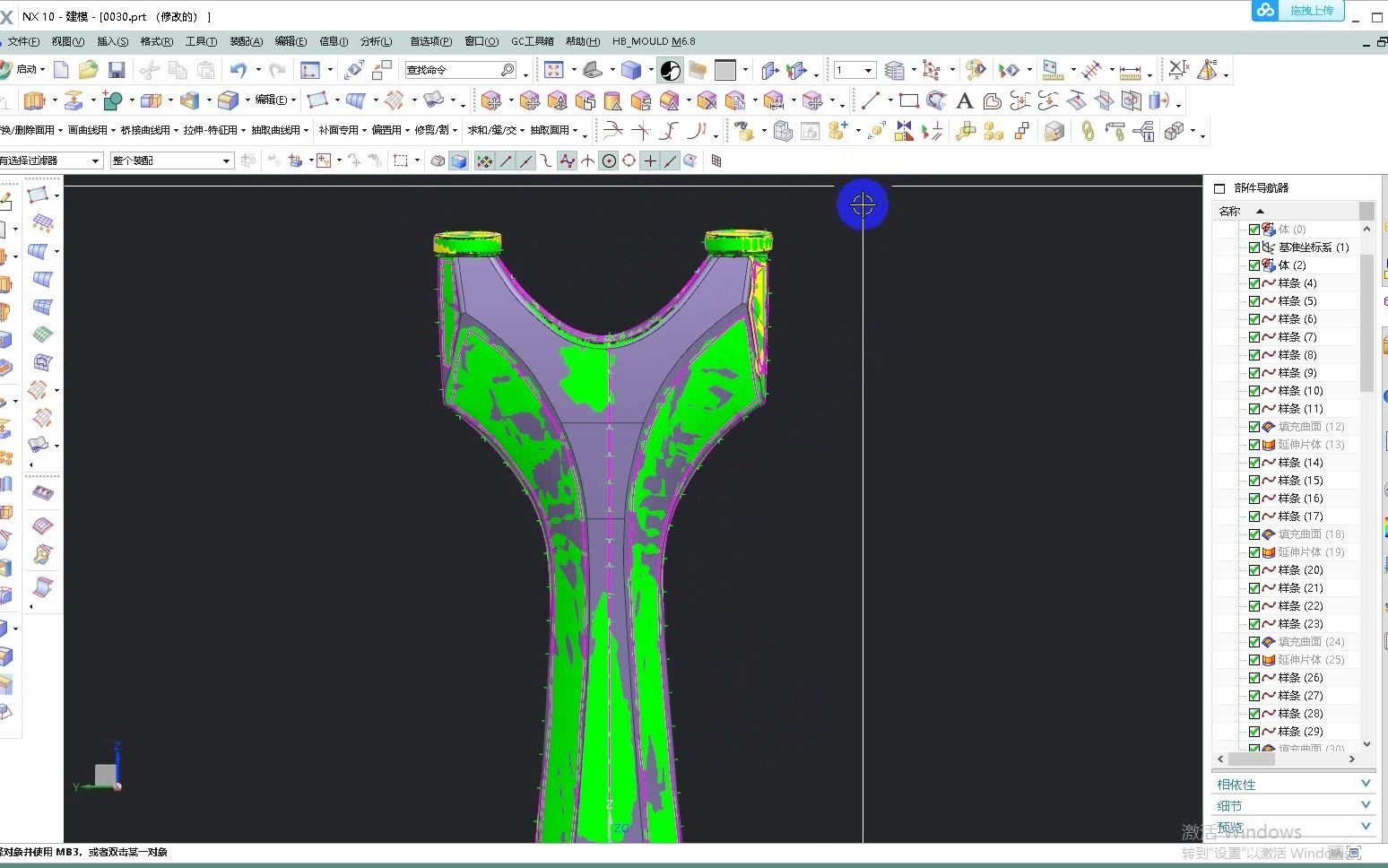Viewport: 1388px width, 868px height.
Task: Open the 画曲线用 dropdown menu
Action: coord(91,130)
